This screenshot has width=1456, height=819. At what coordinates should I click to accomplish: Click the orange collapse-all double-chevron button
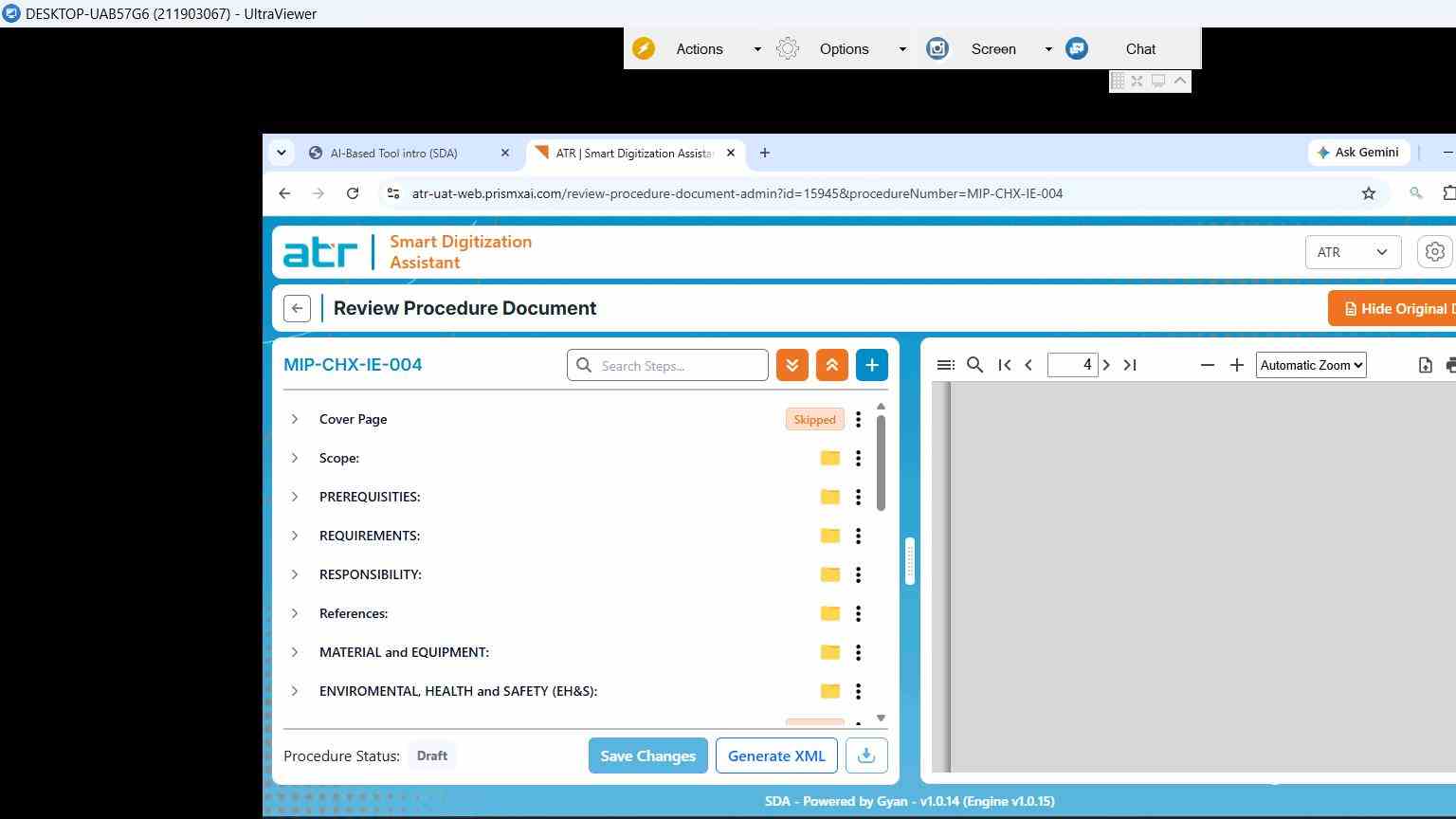(x=832, y=365)
